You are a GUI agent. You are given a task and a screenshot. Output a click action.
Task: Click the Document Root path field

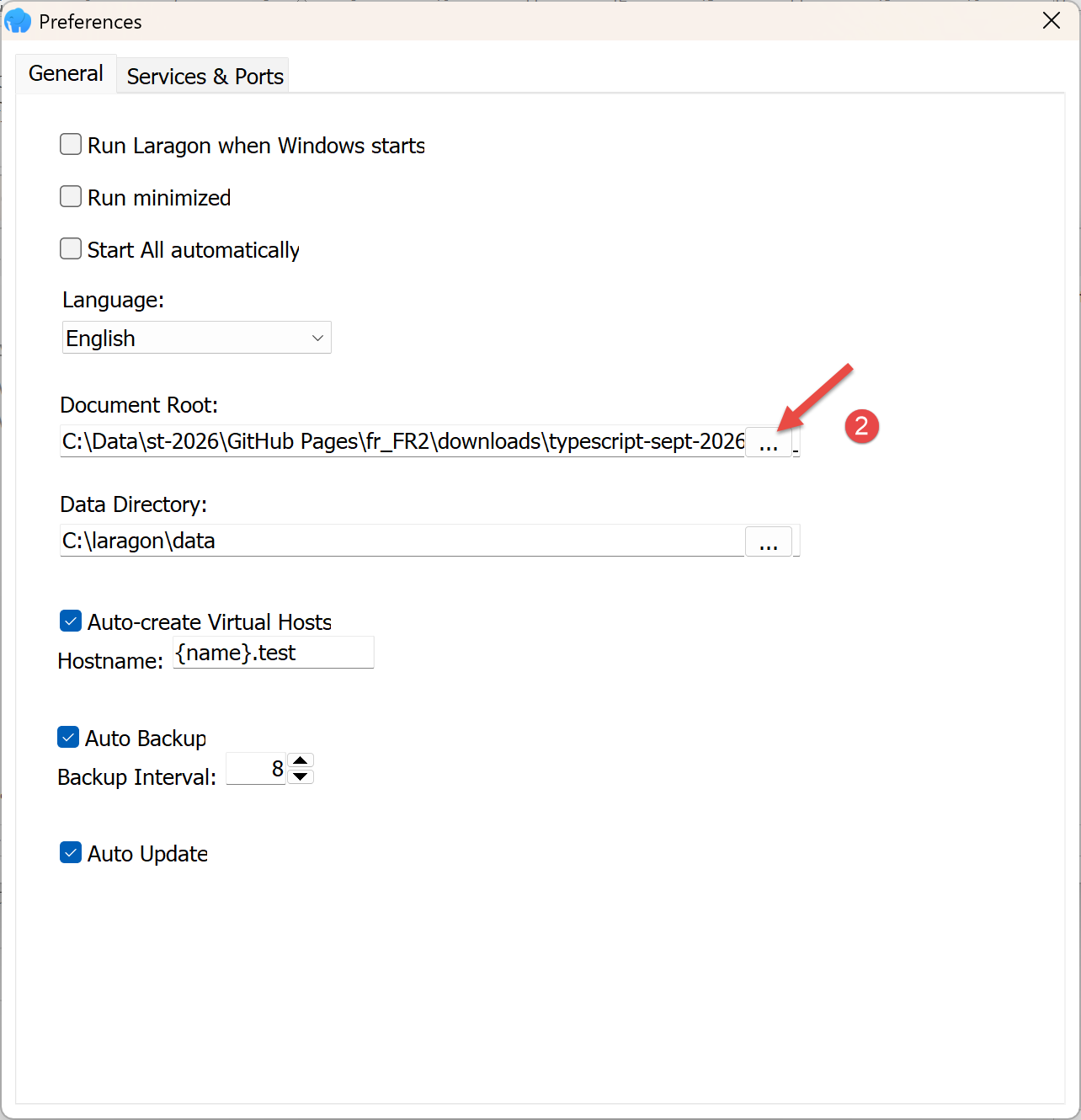pyautogui.click(x=402, y=441)
